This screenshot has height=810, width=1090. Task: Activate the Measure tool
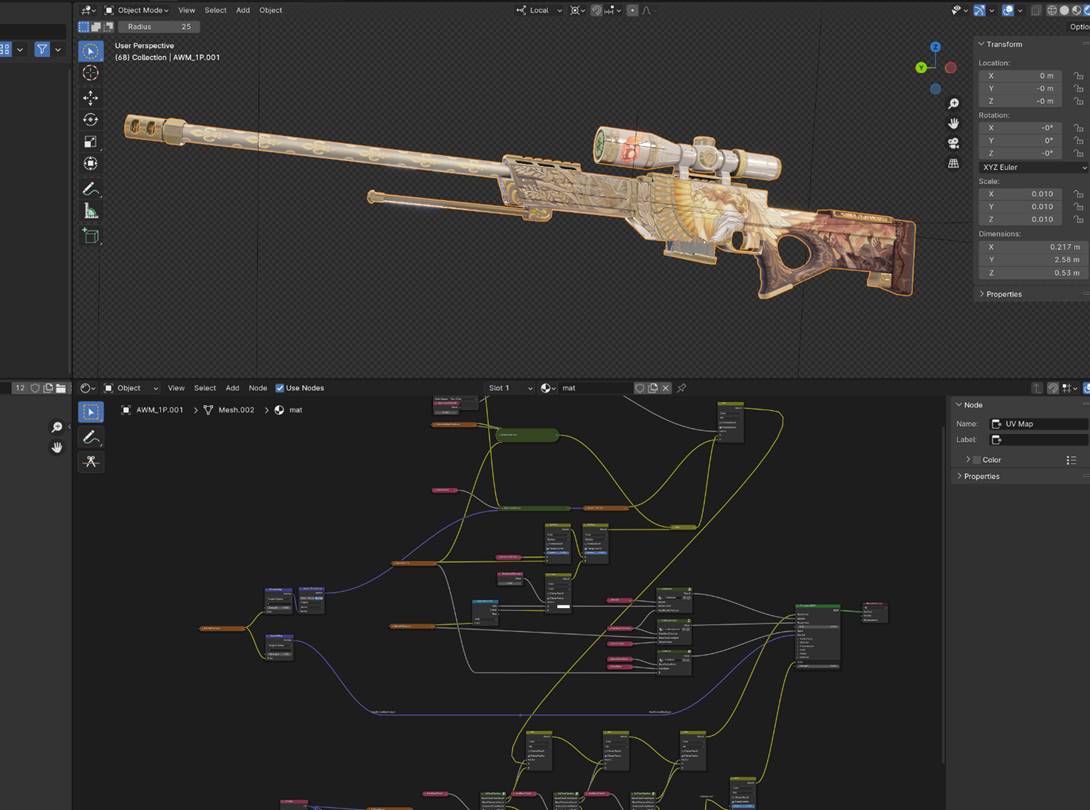[x=90, y=211]
